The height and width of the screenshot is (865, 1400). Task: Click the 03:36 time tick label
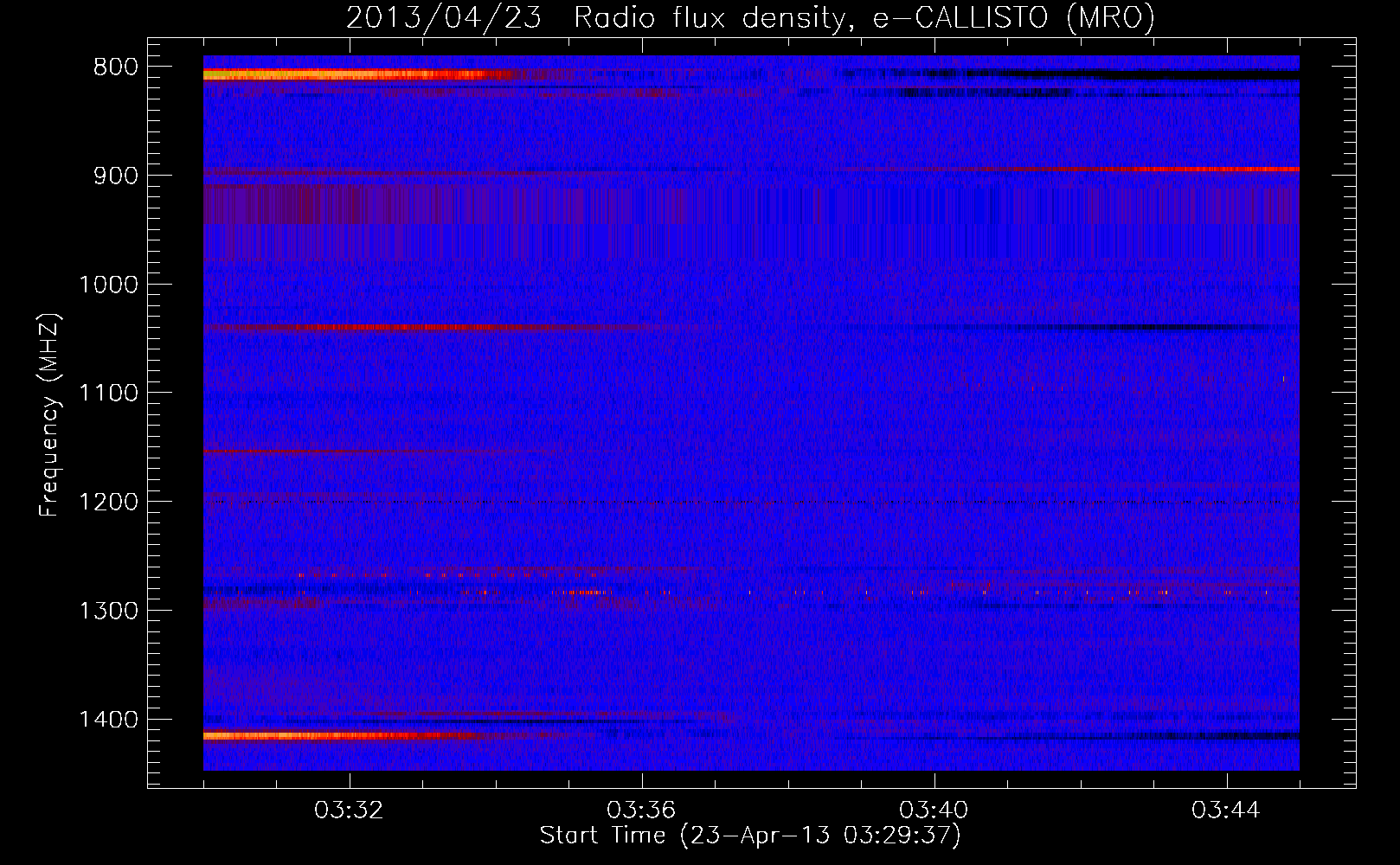642,811
